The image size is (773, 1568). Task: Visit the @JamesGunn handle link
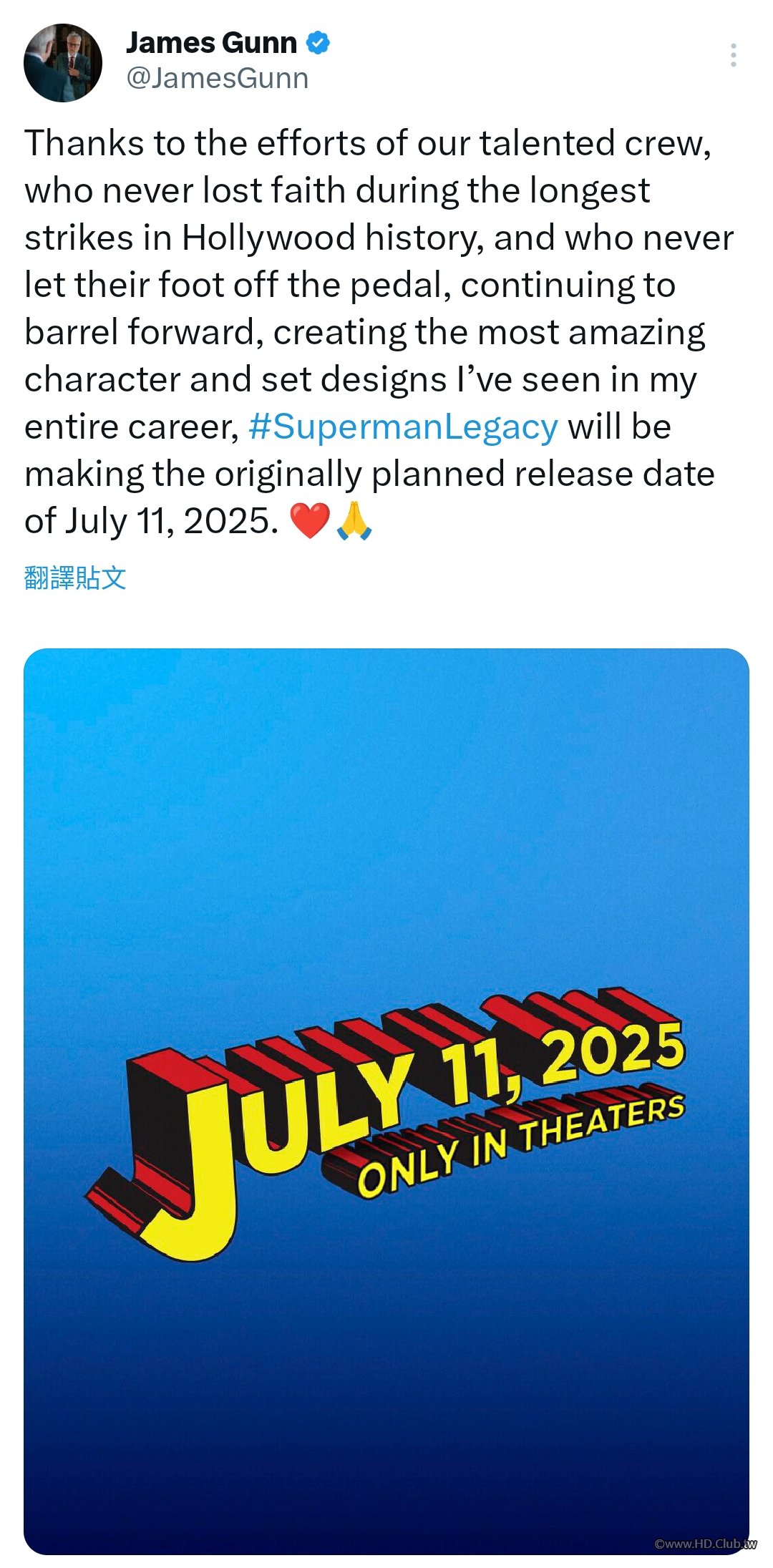pos(218,78)
